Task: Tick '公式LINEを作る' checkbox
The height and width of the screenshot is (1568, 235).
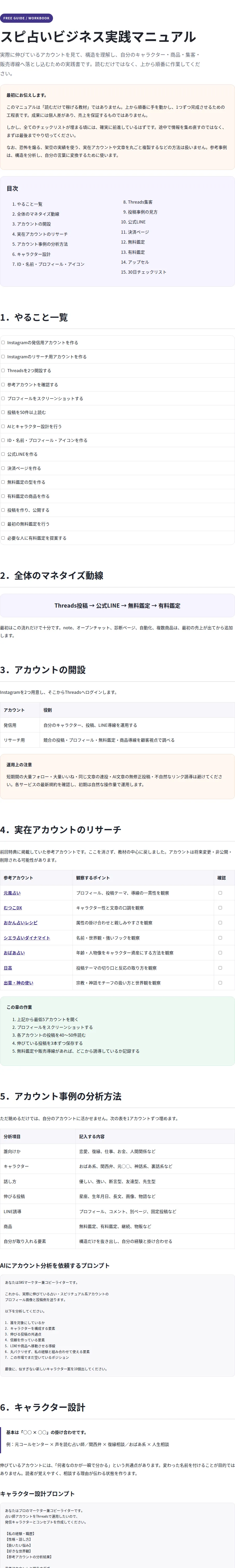Action: point(3,454)
